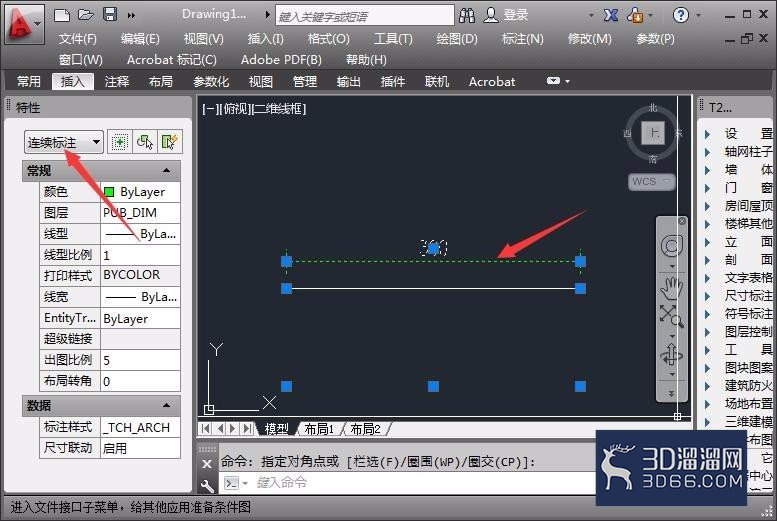Click the 二维线框 visual style label

[279, 109]
